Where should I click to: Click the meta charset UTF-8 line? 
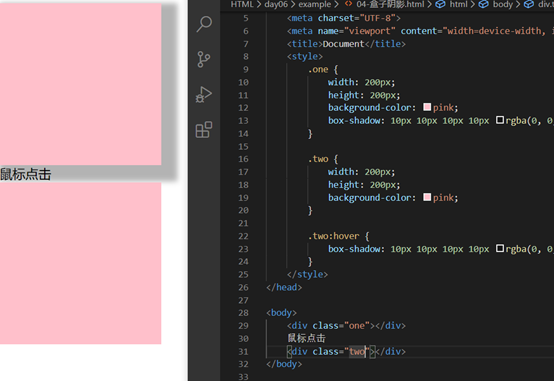tap(344, 18)
